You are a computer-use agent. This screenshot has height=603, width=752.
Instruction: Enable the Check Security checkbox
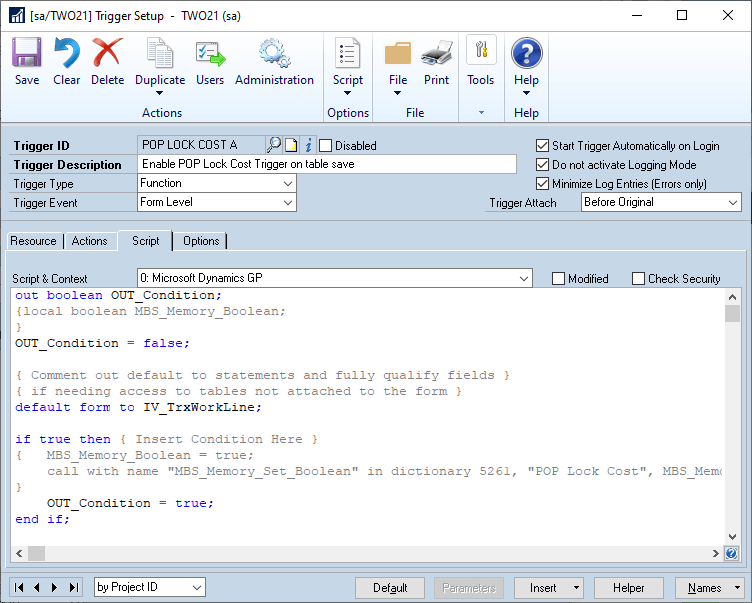pos(638,279)
